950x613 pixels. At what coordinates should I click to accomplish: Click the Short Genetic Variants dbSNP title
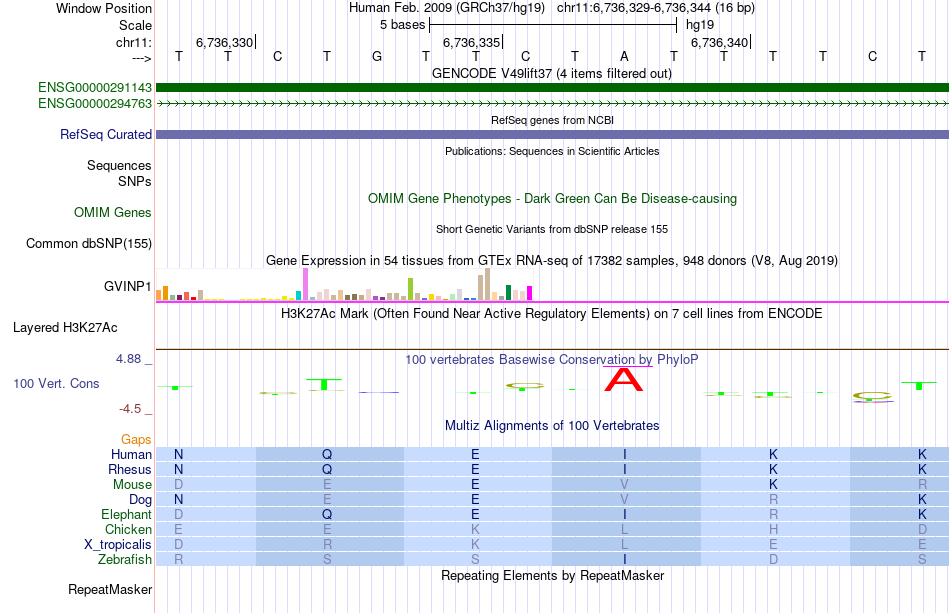552,229
